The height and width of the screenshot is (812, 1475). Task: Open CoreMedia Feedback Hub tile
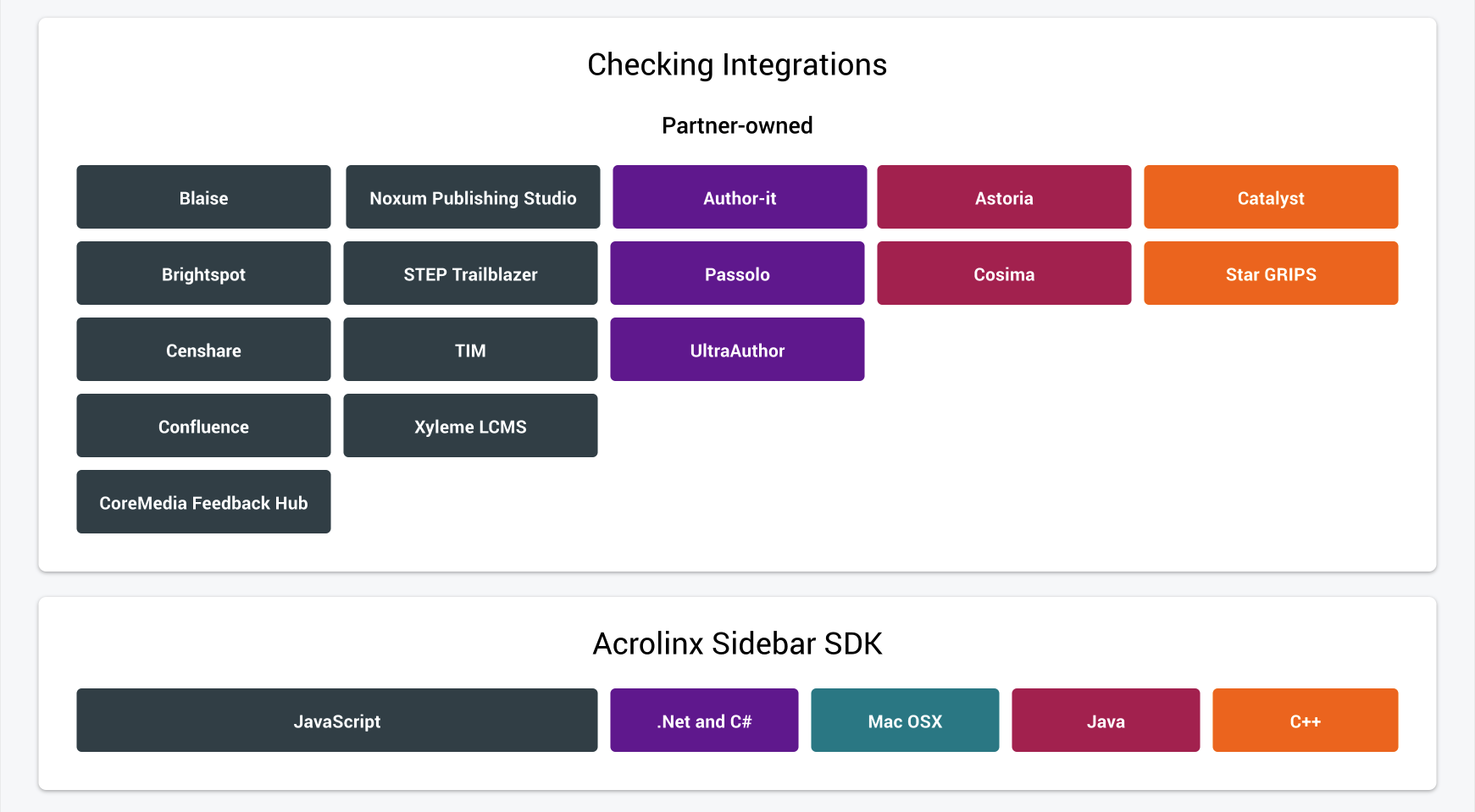coord(203,501)
